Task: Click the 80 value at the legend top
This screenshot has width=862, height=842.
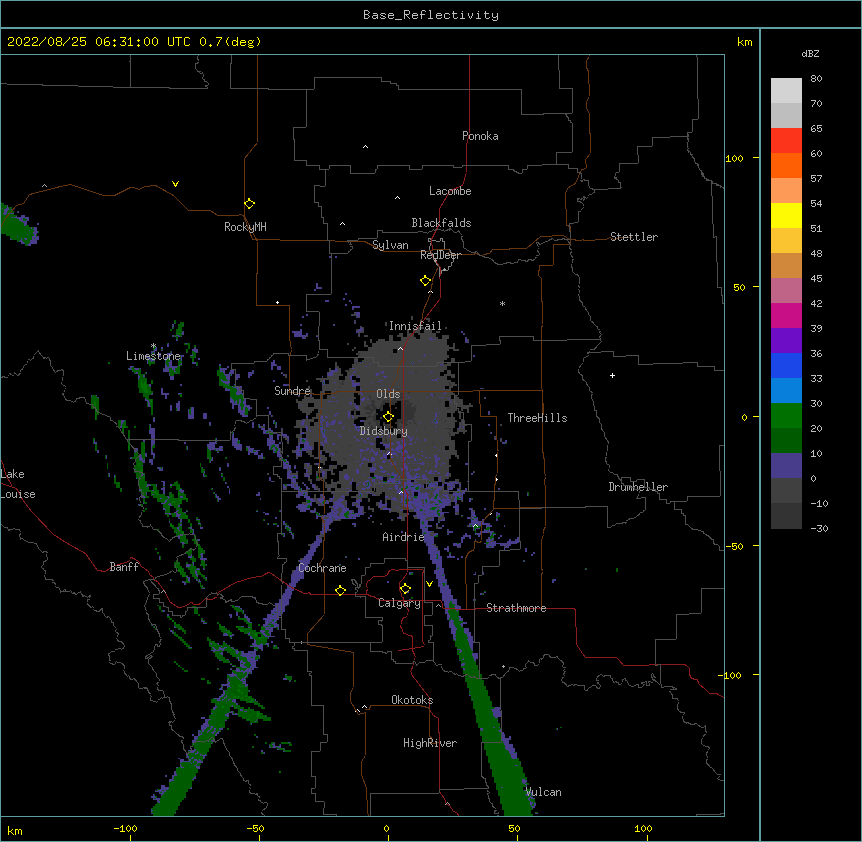Action: tap(816, 79)
